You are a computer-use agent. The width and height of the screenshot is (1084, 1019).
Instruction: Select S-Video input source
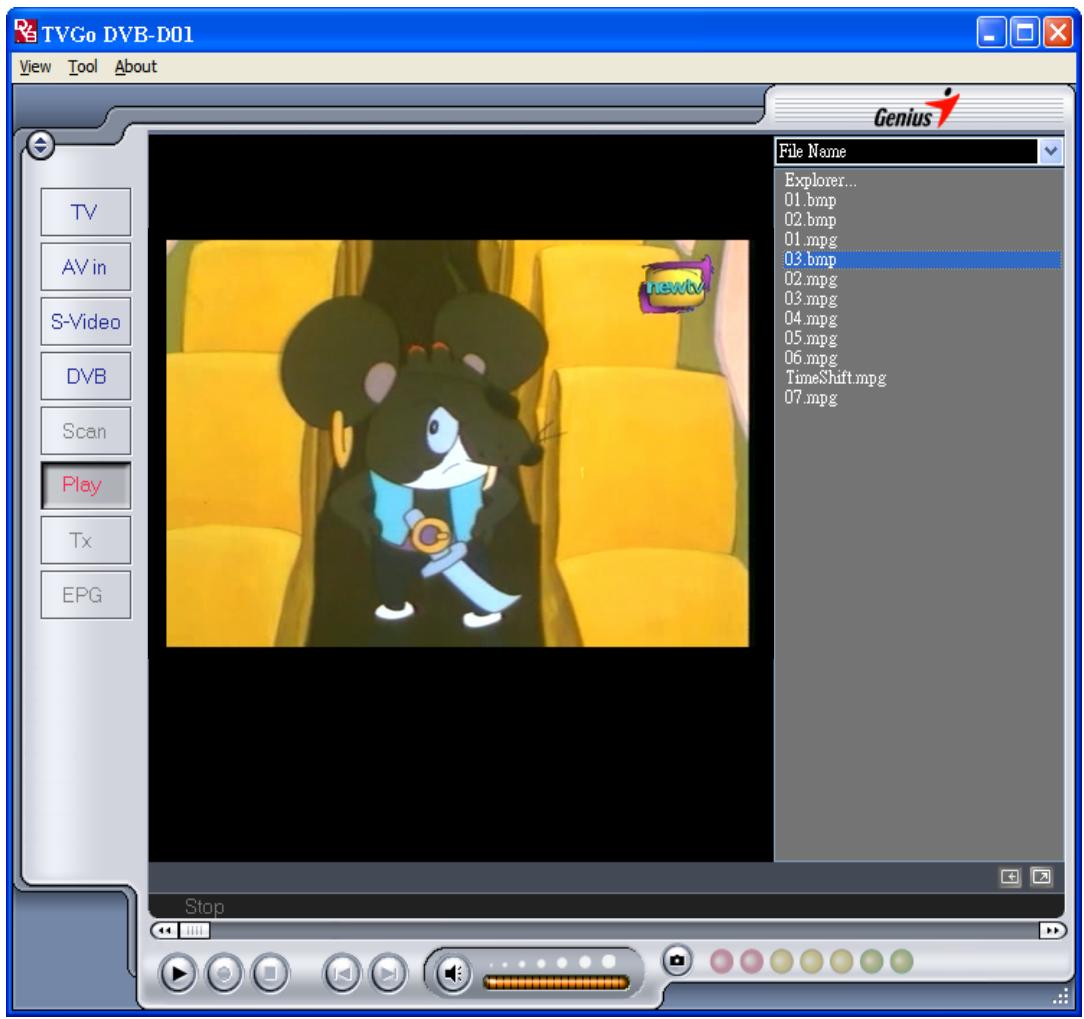pyautogui.click(x=86, y=321)
